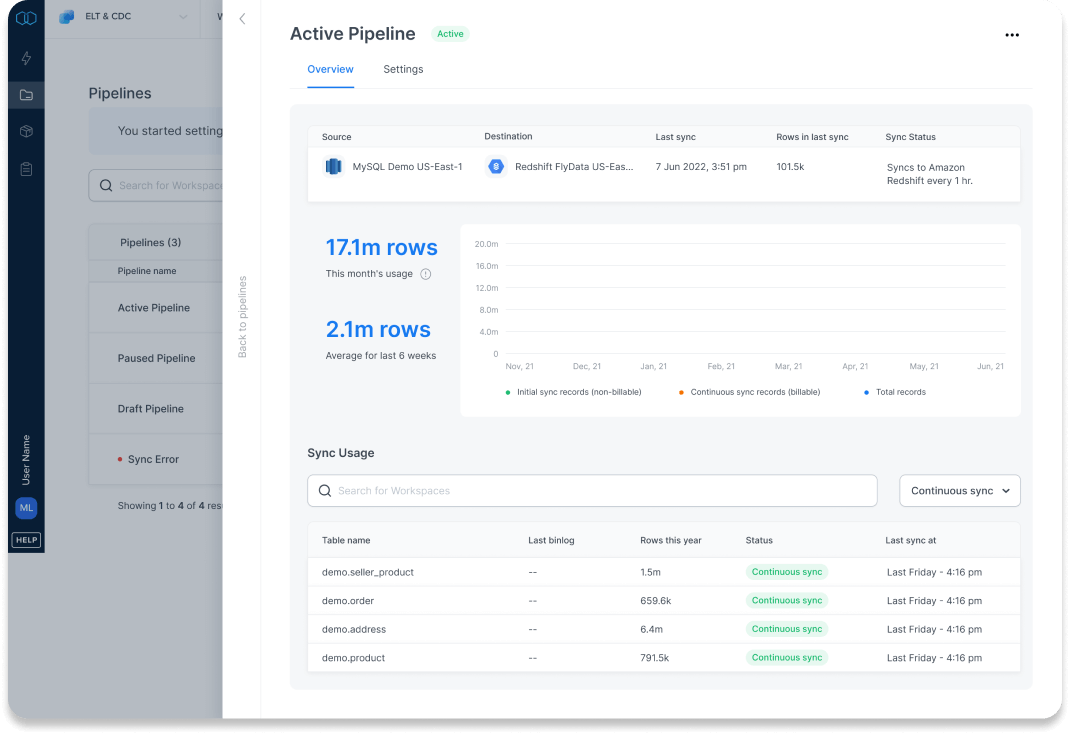Open the folder icon in sidebar
This screenshot has width=1070, height=735.
click(x=26, y=95)
